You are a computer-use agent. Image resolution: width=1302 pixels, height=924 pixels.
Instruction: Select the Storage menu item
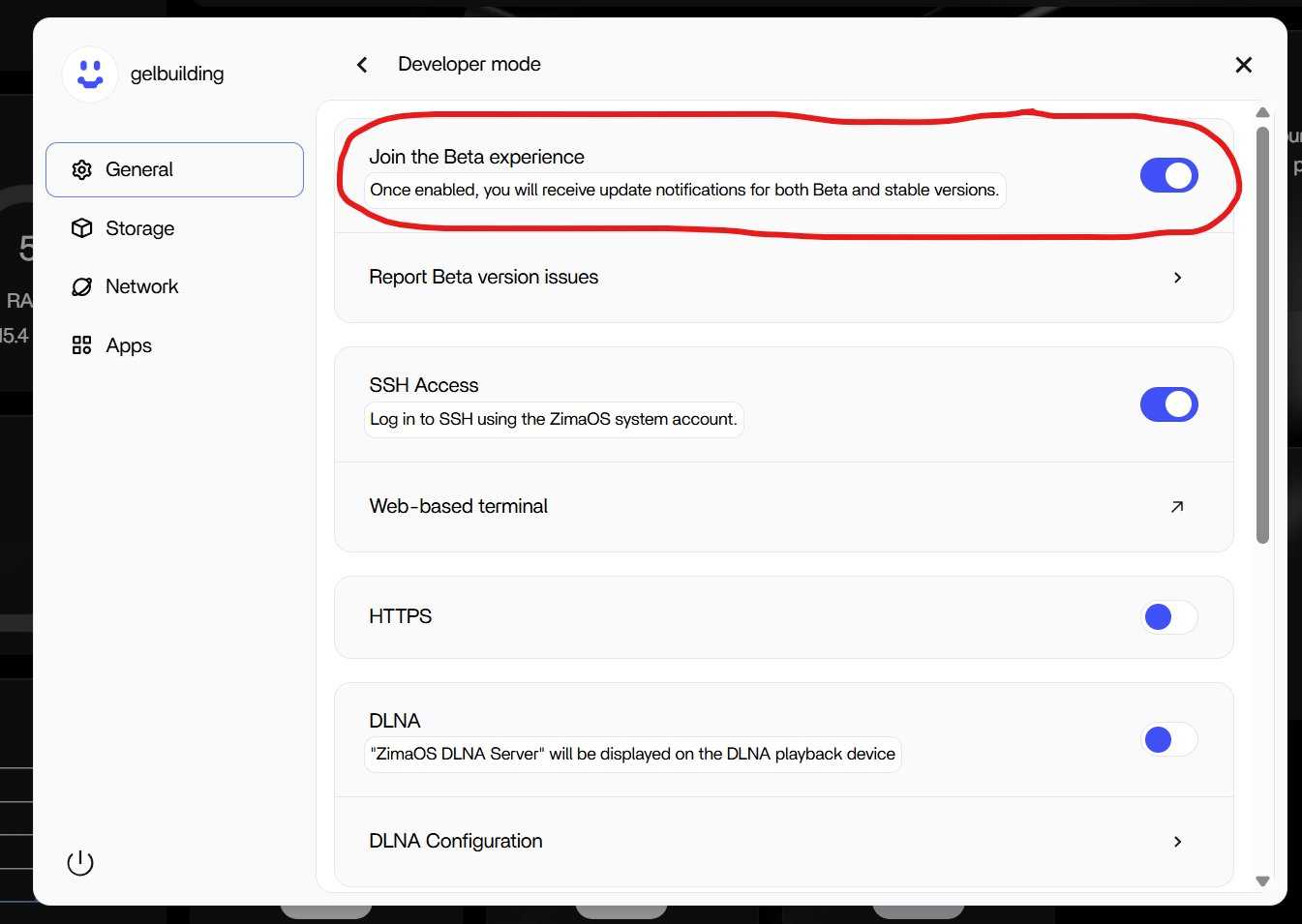[x=140, y=228]
